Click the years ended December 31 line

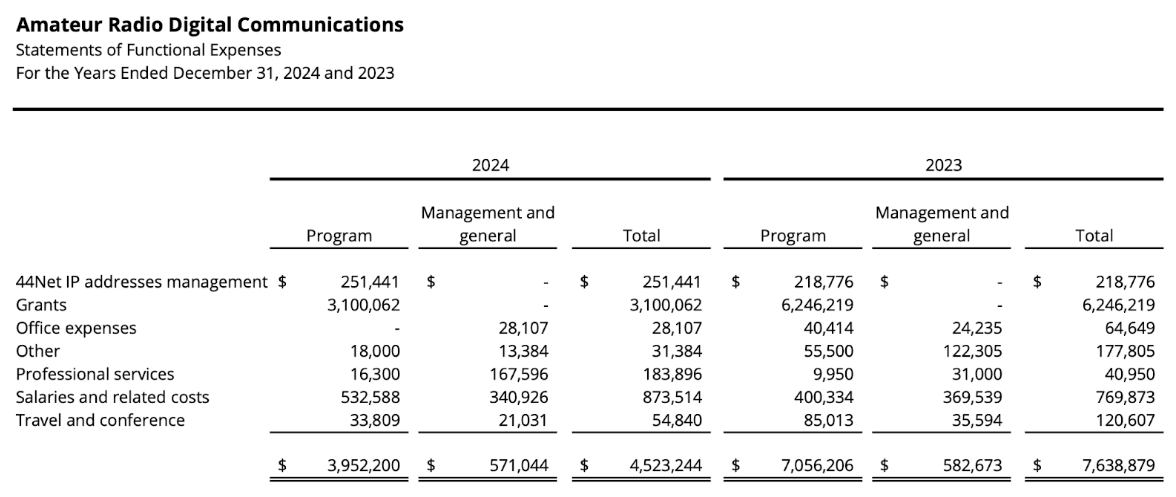point(205,72)
